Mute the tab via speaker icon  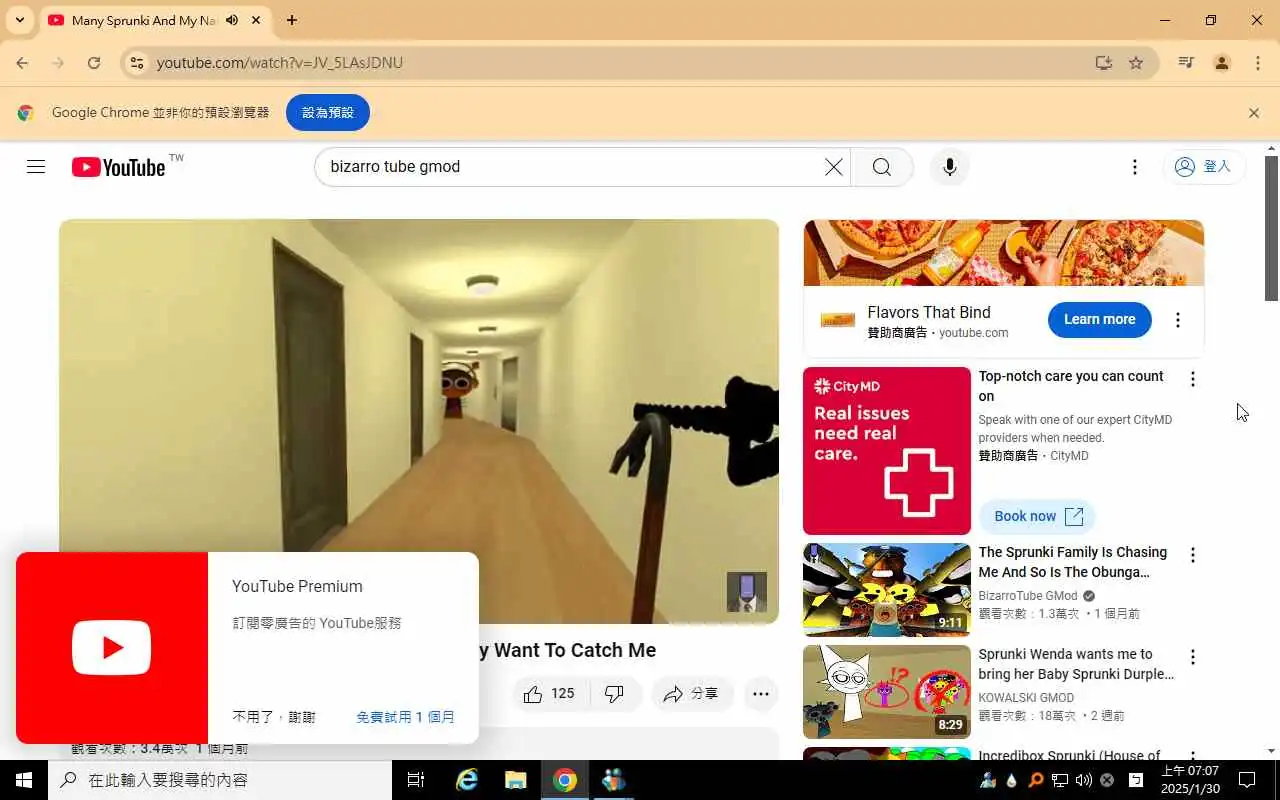coord(232,20)
